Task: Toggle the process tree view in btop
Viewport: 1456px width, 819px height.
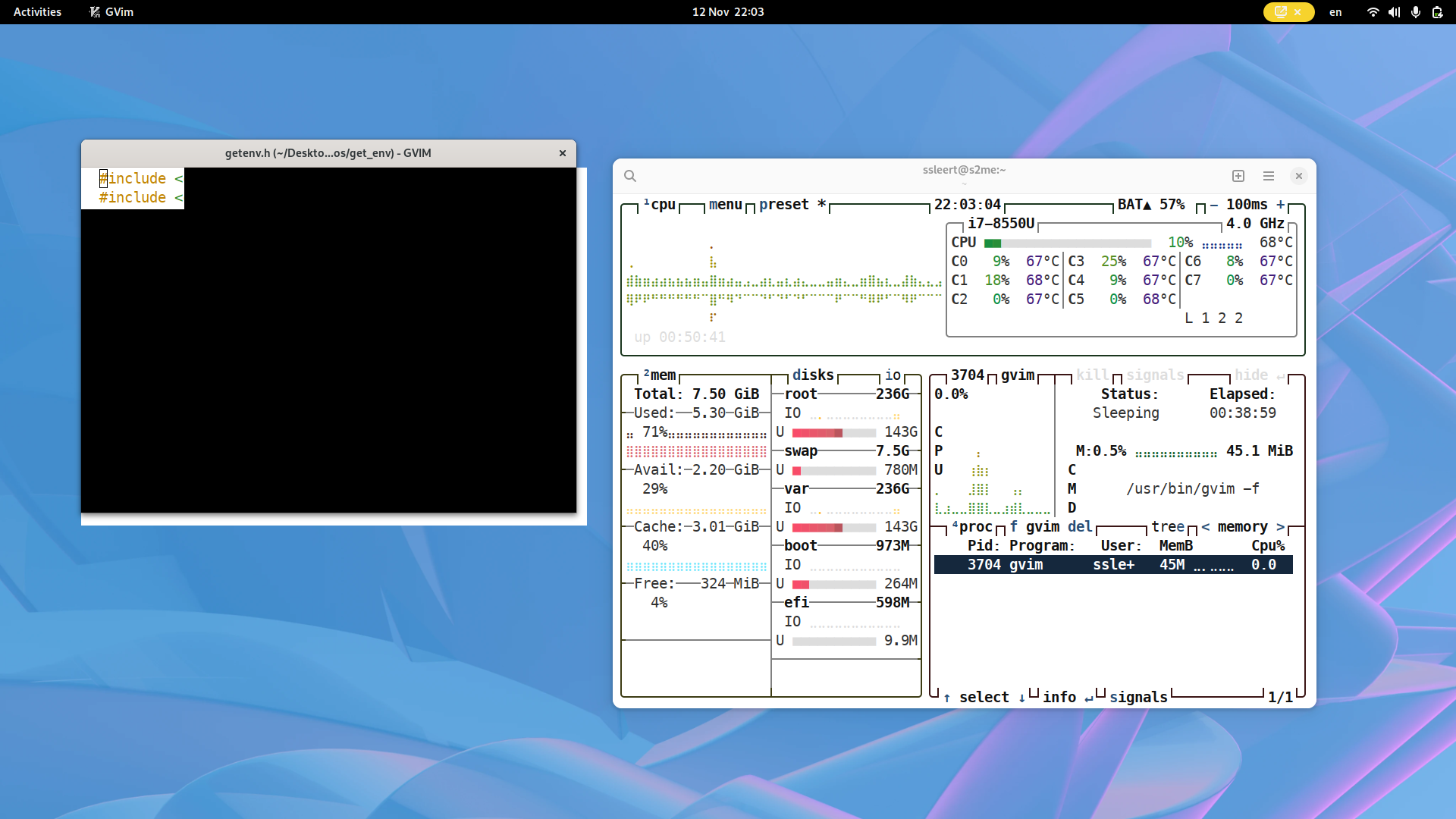Action: 1167,526
